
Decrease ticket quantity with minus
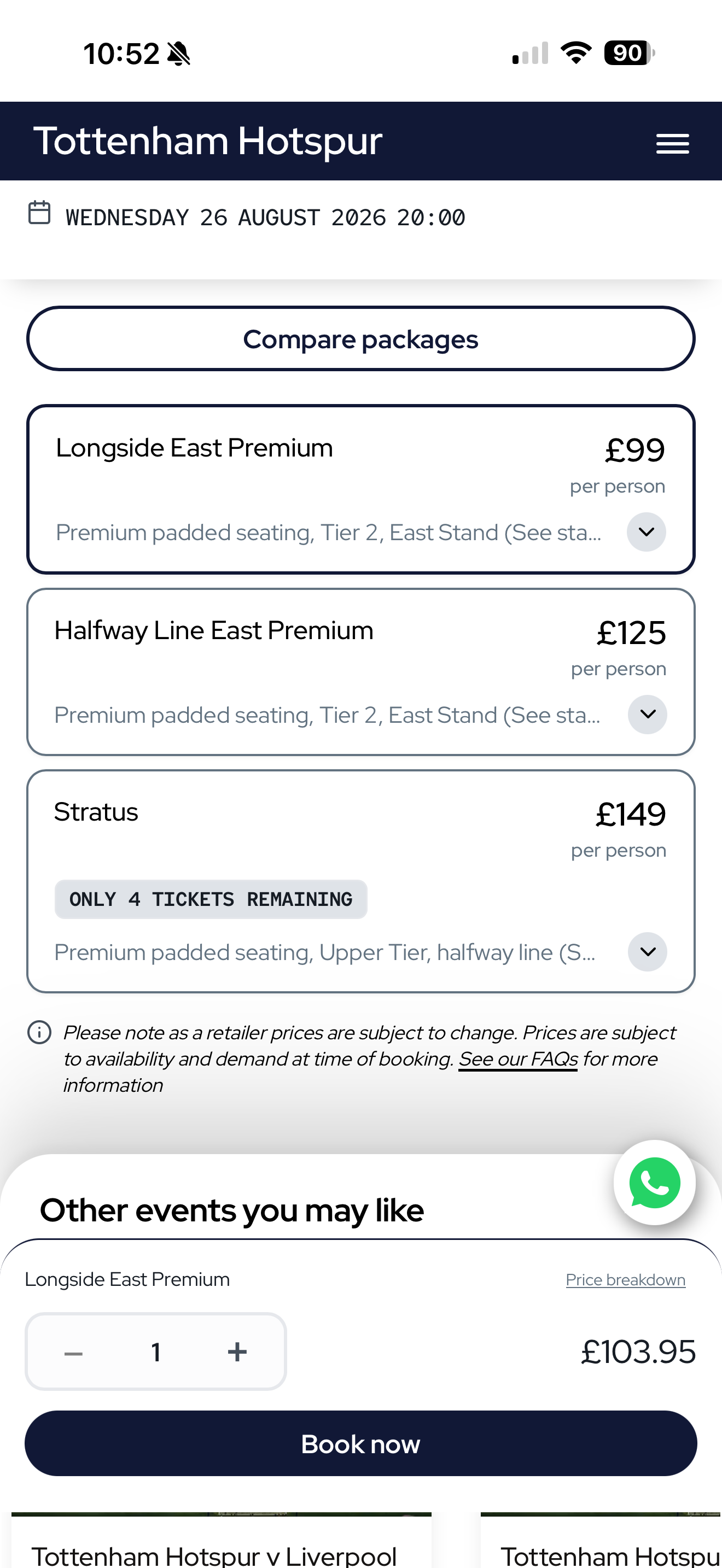point(74,1353)
